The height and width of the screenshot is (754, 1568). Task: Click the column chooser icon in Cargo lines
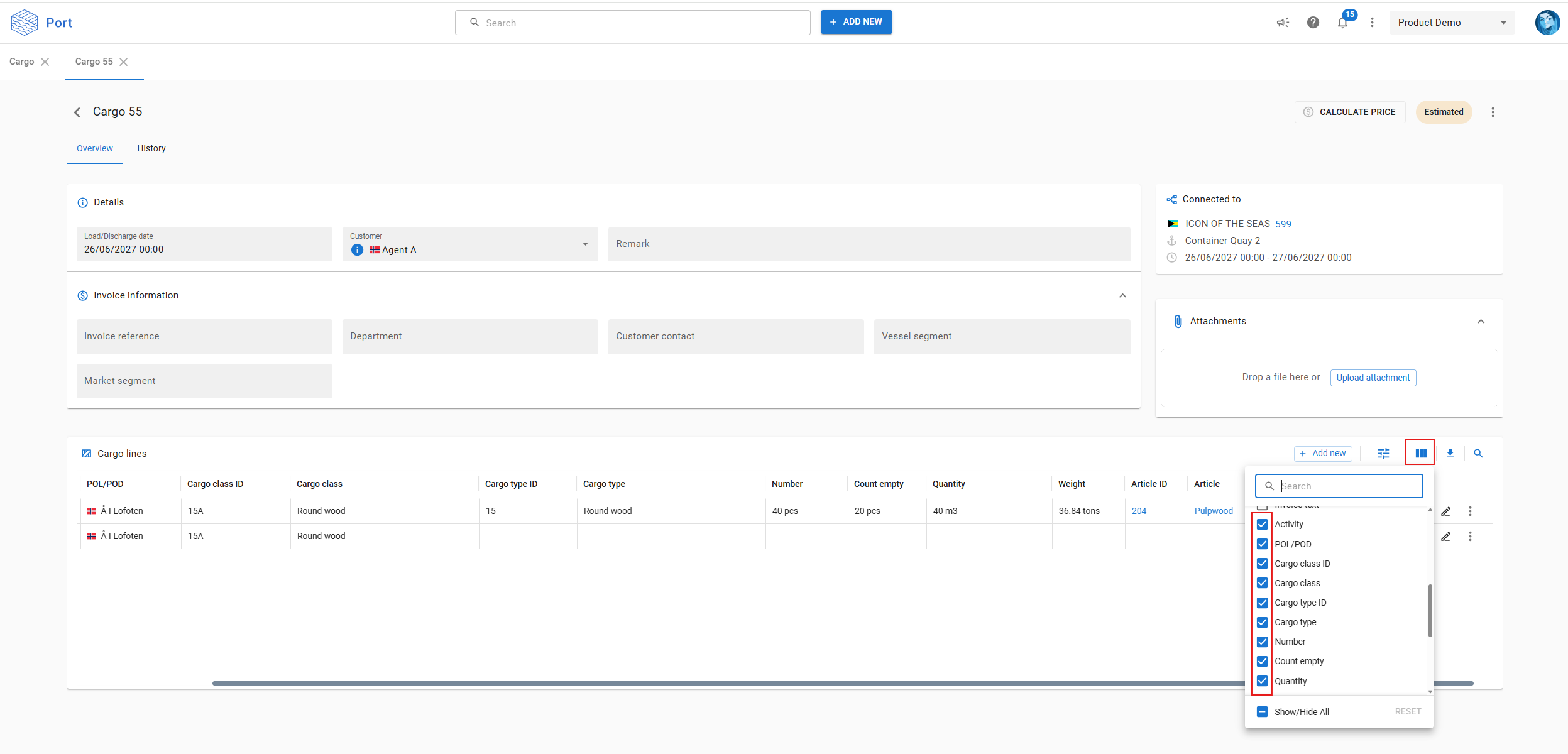[x=1420, y=453]
